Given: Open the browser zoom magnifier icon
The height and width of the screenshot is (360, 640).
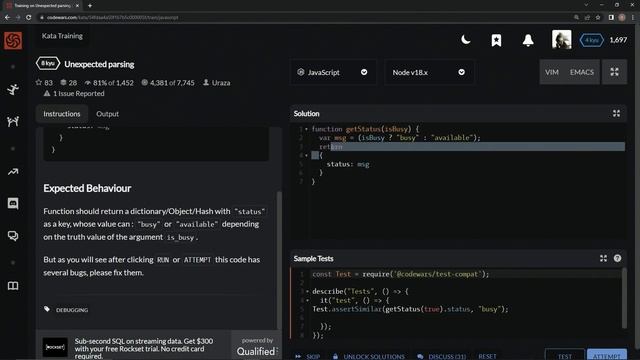Looking at the screenshot, I should point(576,18).
